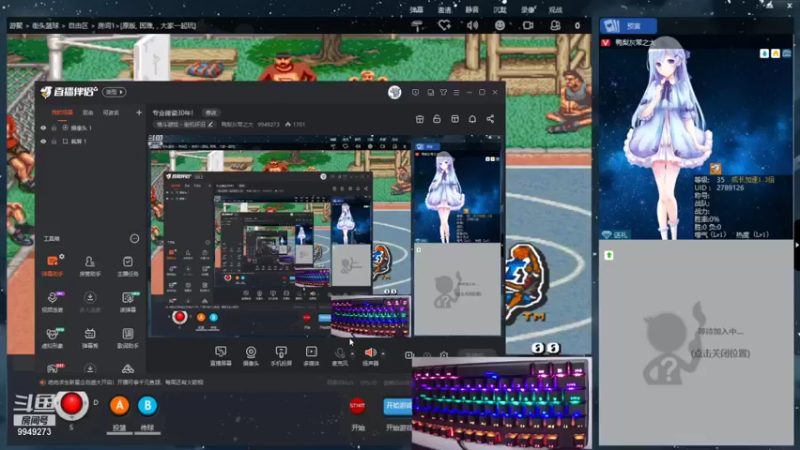Click the 送礼 gift button under the avatar
The width and height of the screenshot is (800, 450).
[x=615, y=235]
